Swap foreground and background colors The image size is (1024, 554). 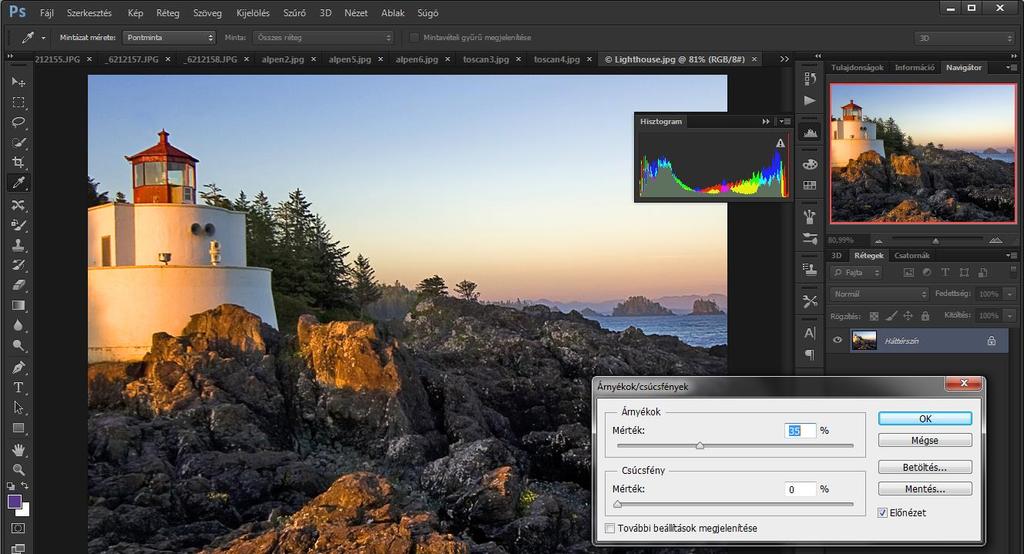point(24,486)
